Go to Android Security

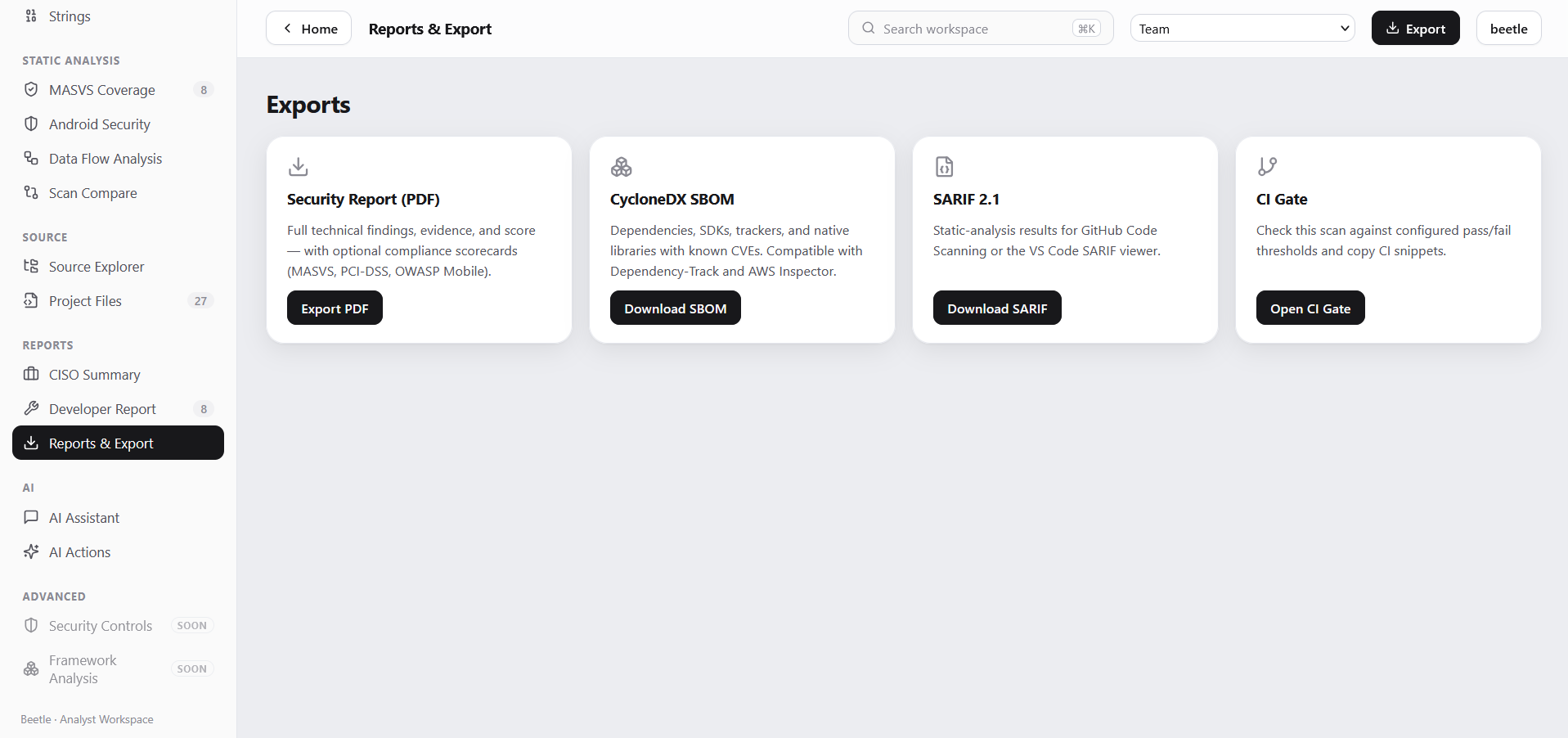(x=118, y=124)
